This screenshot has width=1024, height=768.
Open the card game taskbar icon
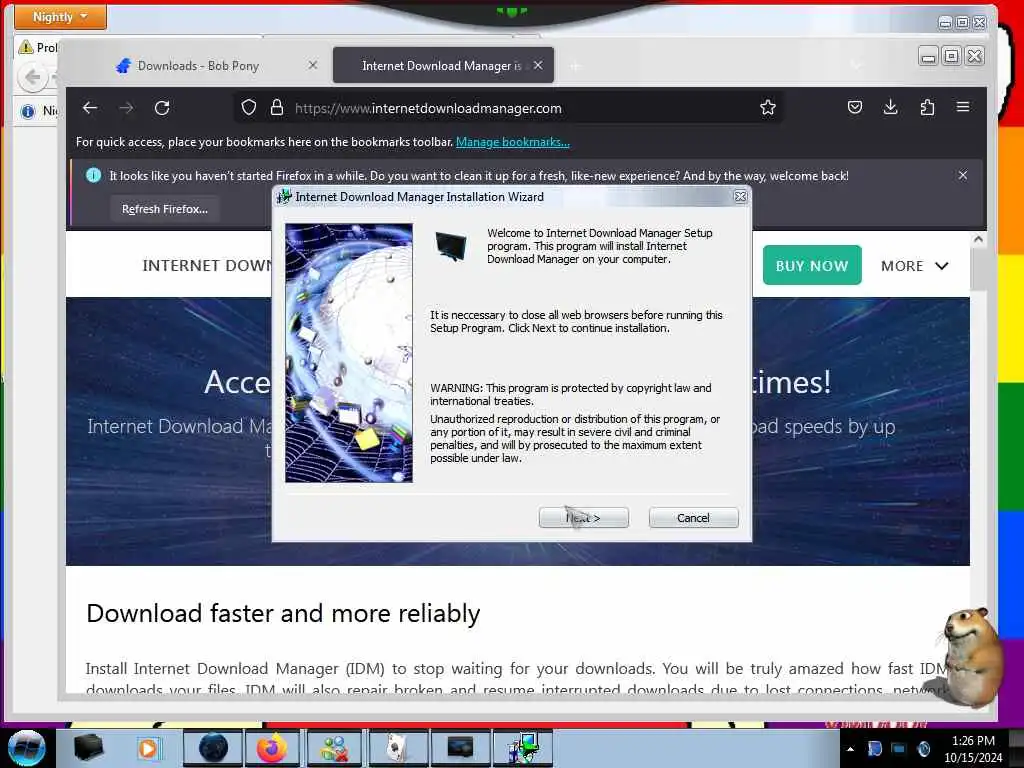(x=396, y=748)
